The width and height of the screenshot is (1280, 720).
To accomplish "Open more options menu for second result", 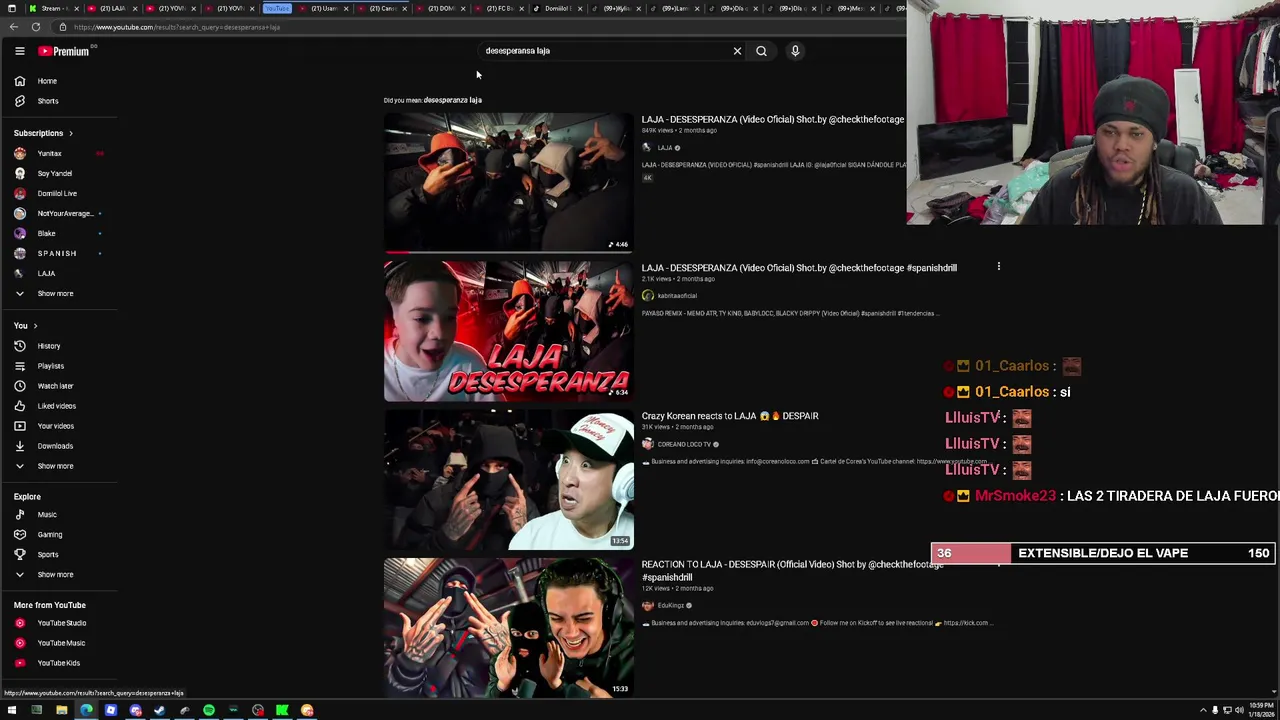I will (998, 267).
